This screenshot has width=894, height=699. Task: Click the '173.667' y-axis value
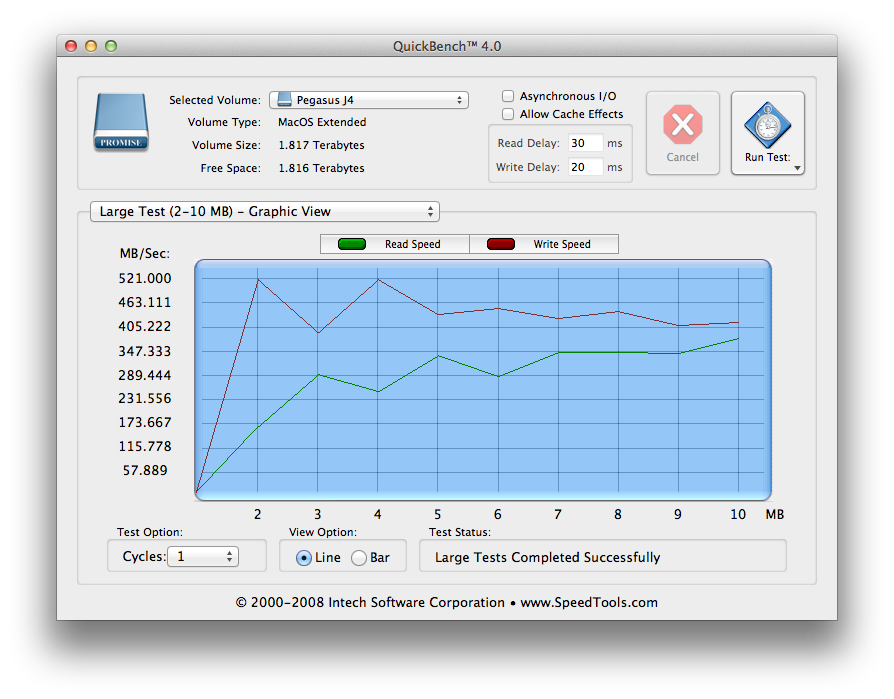point(145,422)
